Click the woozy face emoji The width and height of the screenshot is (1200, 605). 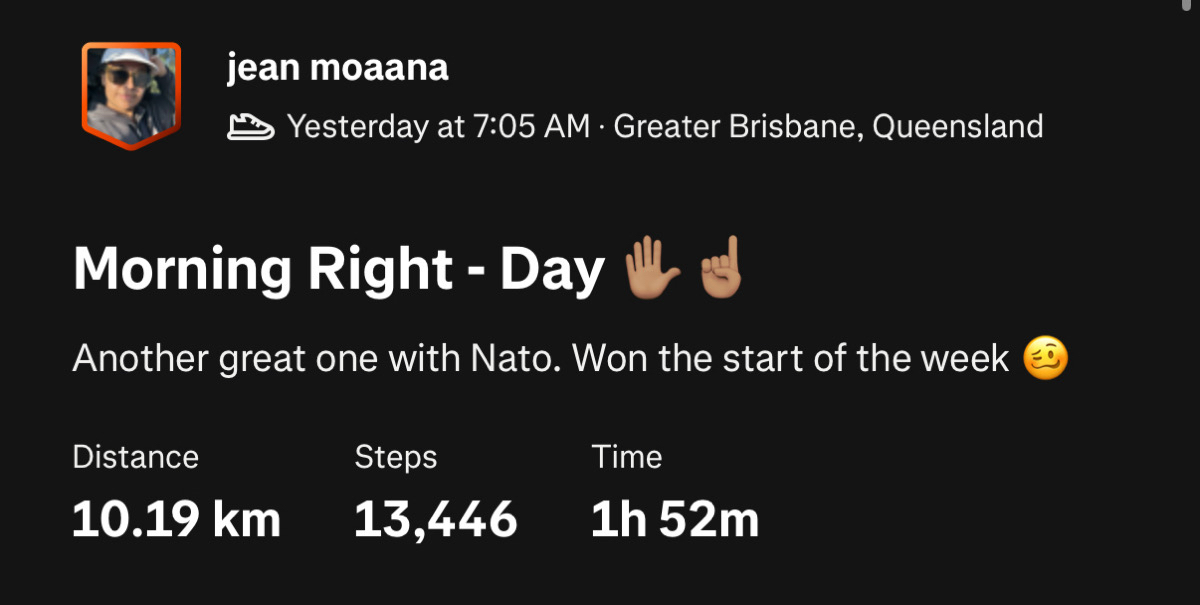pos(1045,357)
